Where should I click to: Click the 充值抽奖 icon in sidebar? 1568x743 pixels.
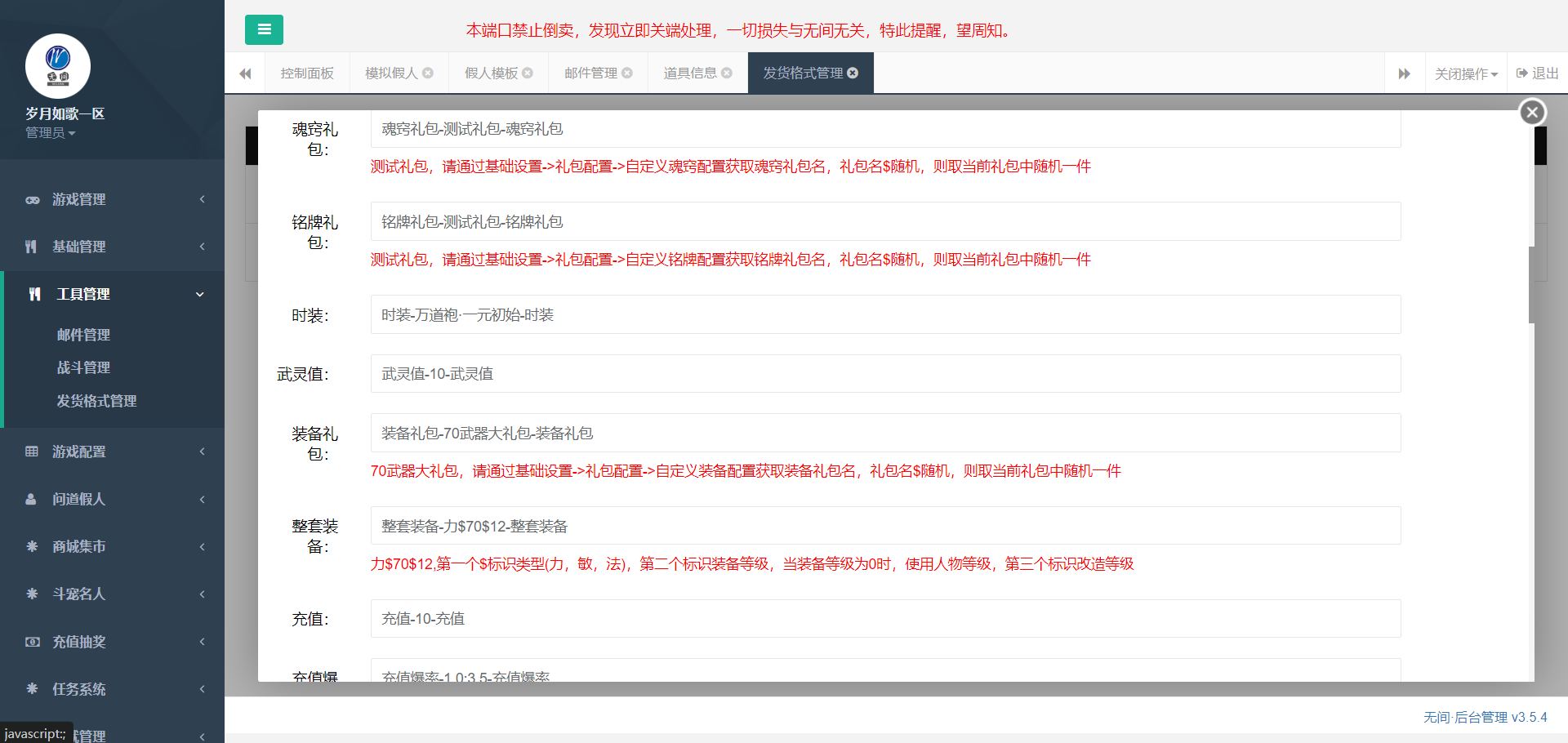tap(33, 642)
